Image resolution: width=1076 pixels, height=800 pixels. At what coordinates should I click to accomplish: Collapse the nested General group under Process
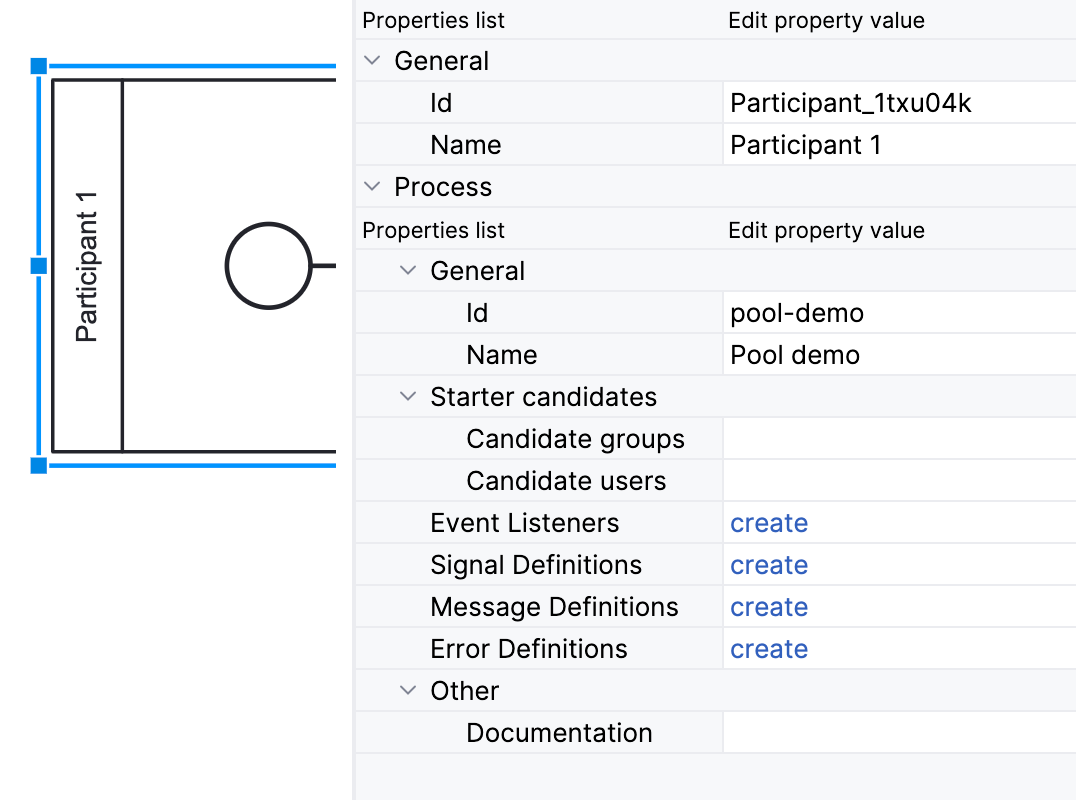[x=408, y=271]
